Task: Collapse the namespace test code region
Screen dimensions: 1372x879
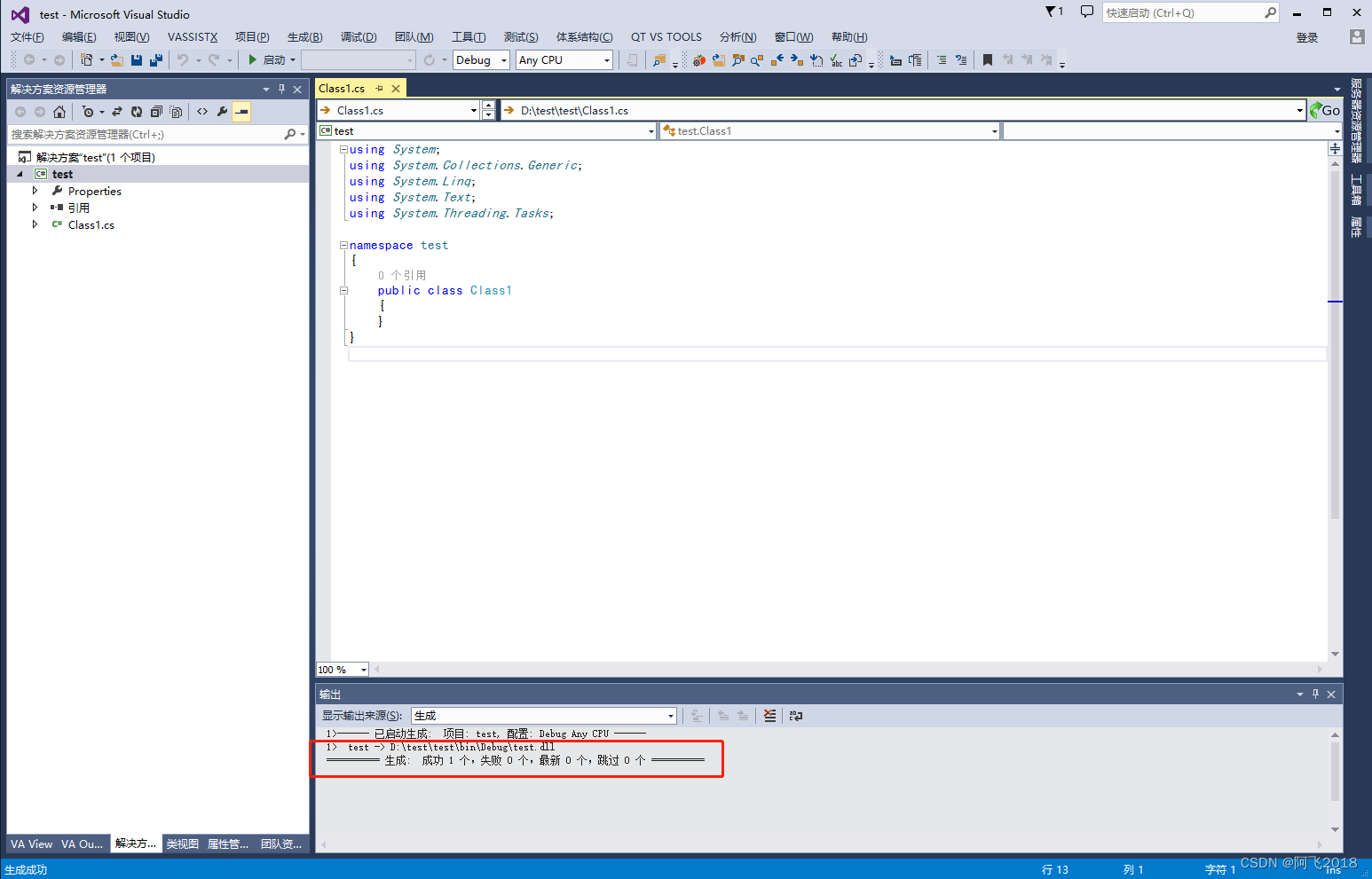Action: [343, 245]
